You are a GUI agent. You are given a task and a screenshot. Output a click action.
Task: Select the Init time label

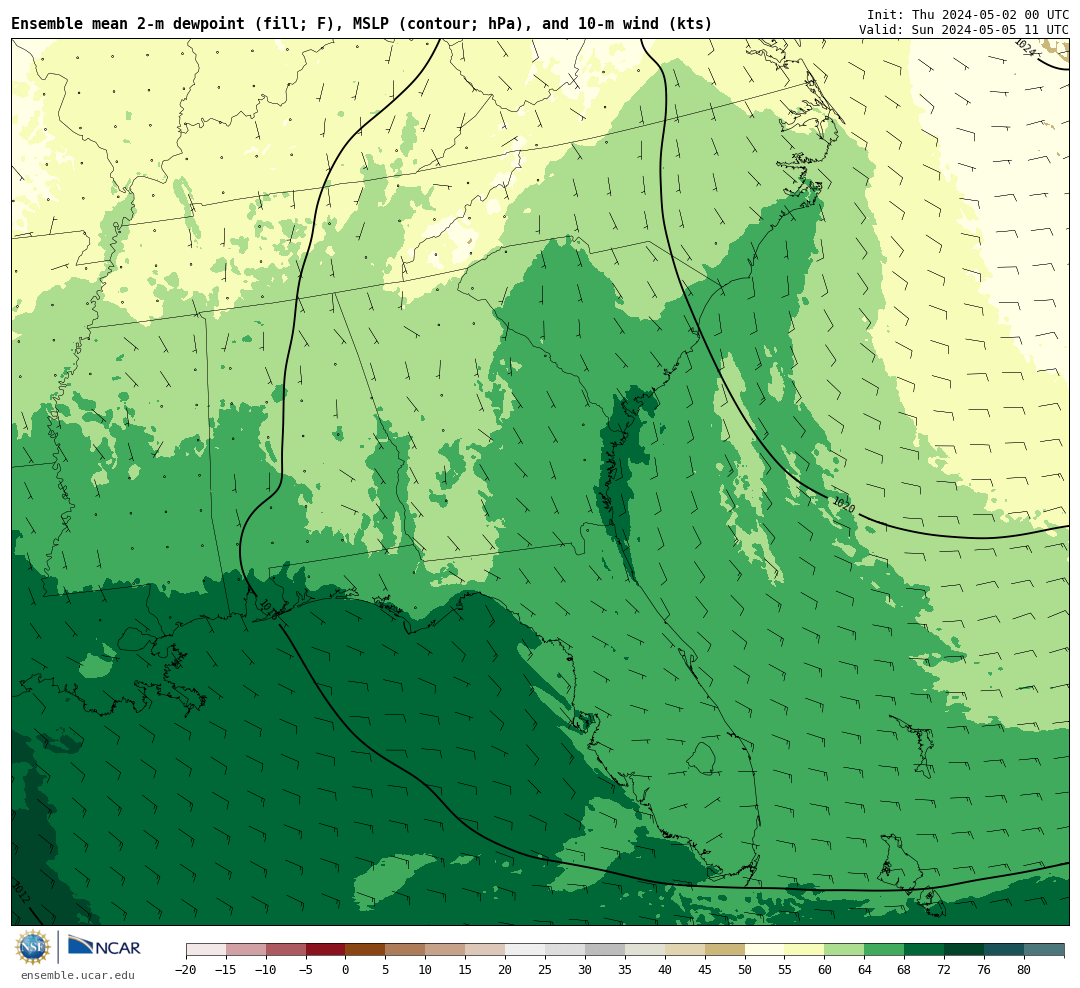[x=968, y=14]
